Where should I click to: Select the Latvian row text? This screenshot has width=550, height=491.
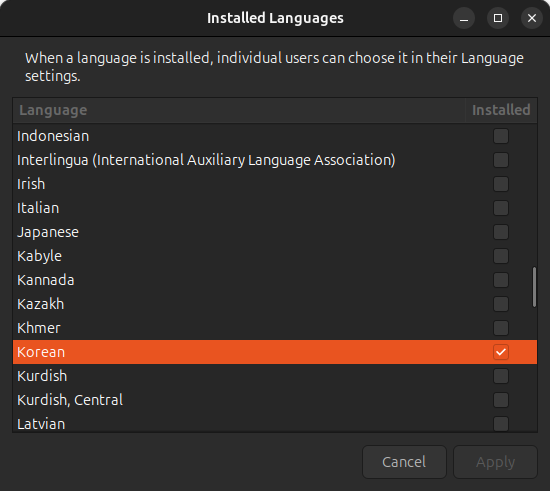41,424
